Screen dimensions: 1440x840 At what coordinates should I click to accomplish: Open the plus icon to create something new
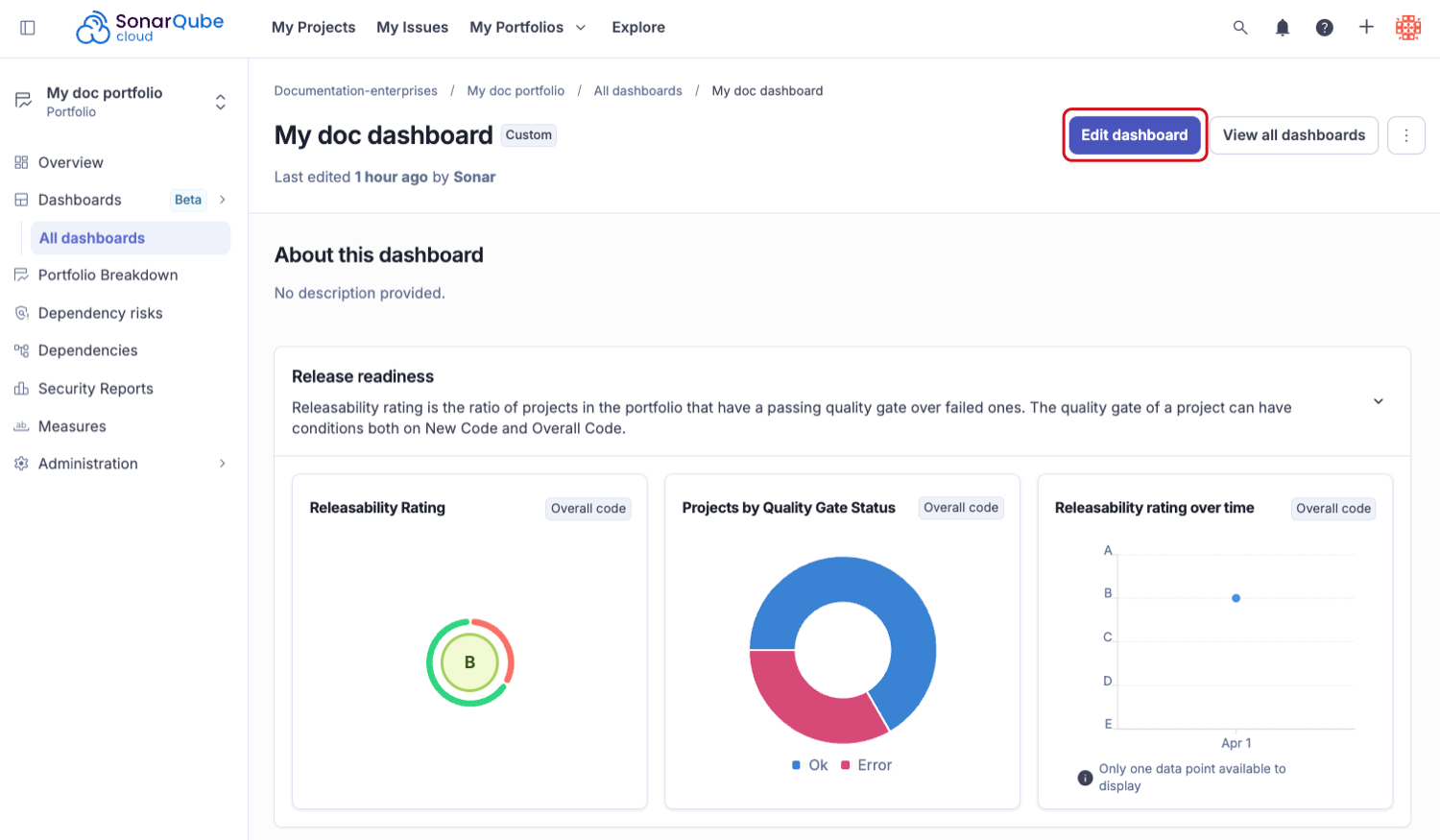tap(1367, 27)
